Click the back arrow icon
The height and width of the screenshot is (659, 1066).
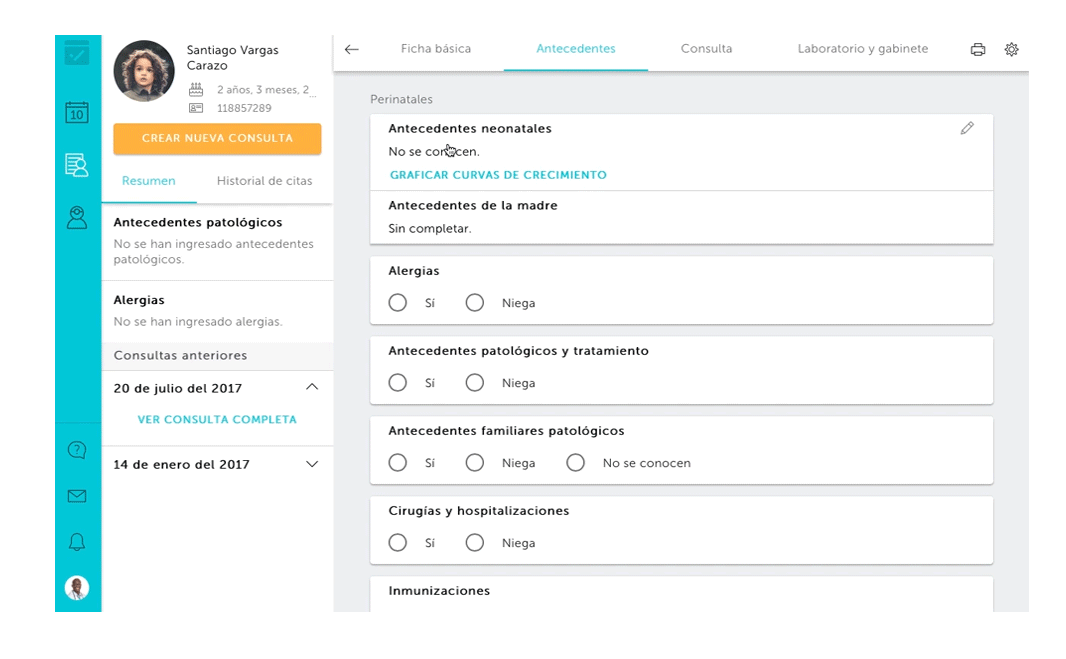pos(351,49)
